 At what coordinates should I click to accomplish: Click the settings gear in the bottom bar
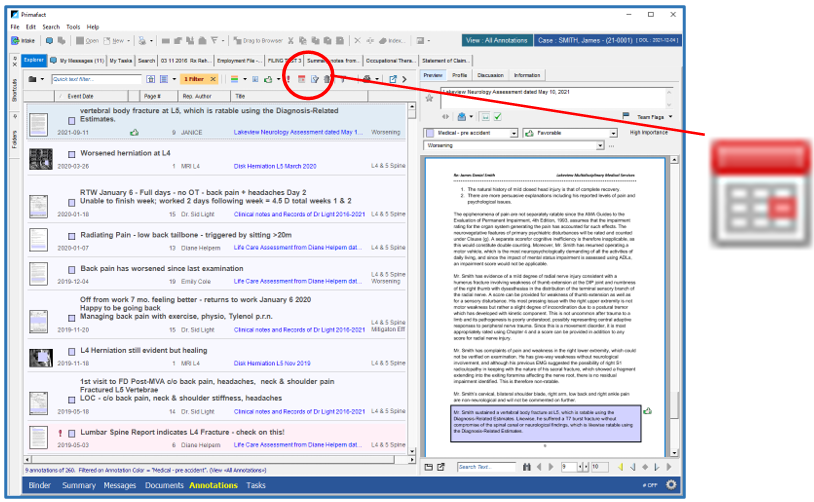[671, 485]
